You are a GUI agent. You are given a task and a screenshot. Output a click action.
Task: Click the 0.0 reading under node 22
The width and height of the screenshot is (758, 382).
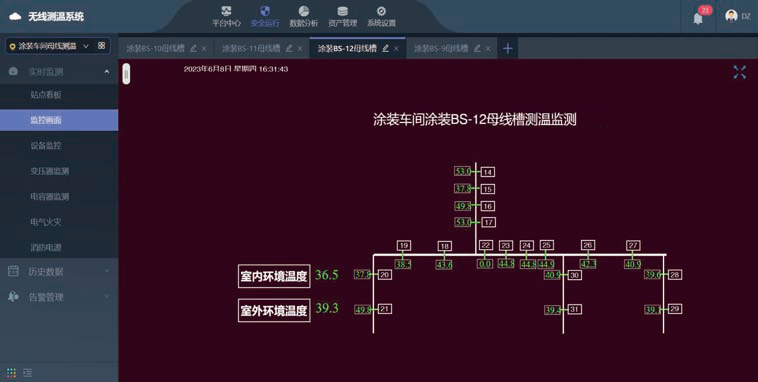[x=485, y=264]
